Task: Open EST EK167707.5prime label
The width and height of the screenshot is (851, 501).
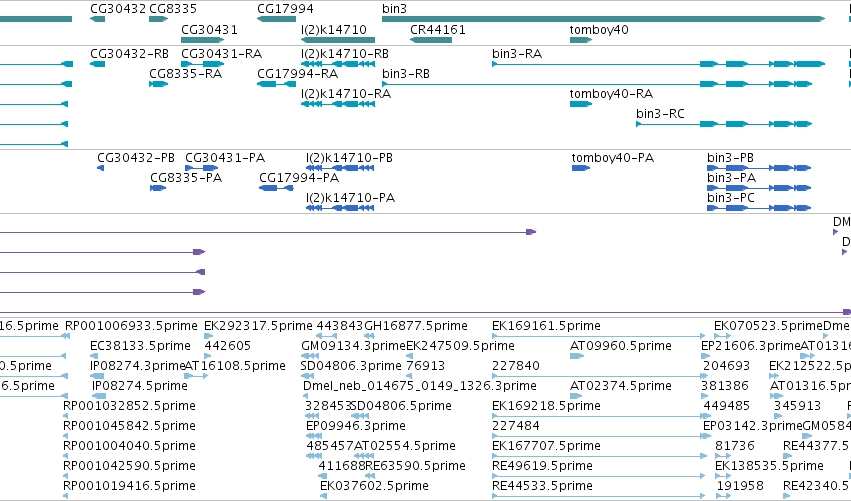Action: coord(546,446)
